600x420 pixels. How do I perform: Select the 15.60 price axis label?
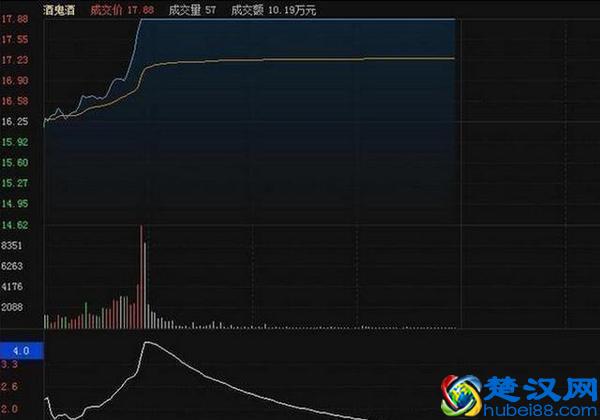(15, 163)
